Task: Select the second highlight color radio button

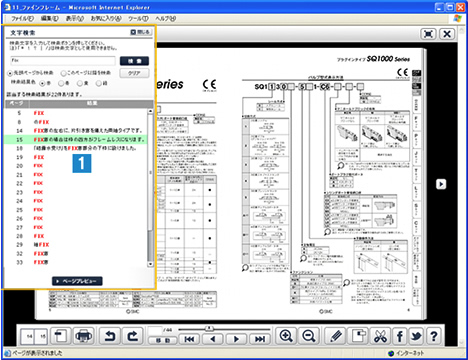Action: coord(61,83)
